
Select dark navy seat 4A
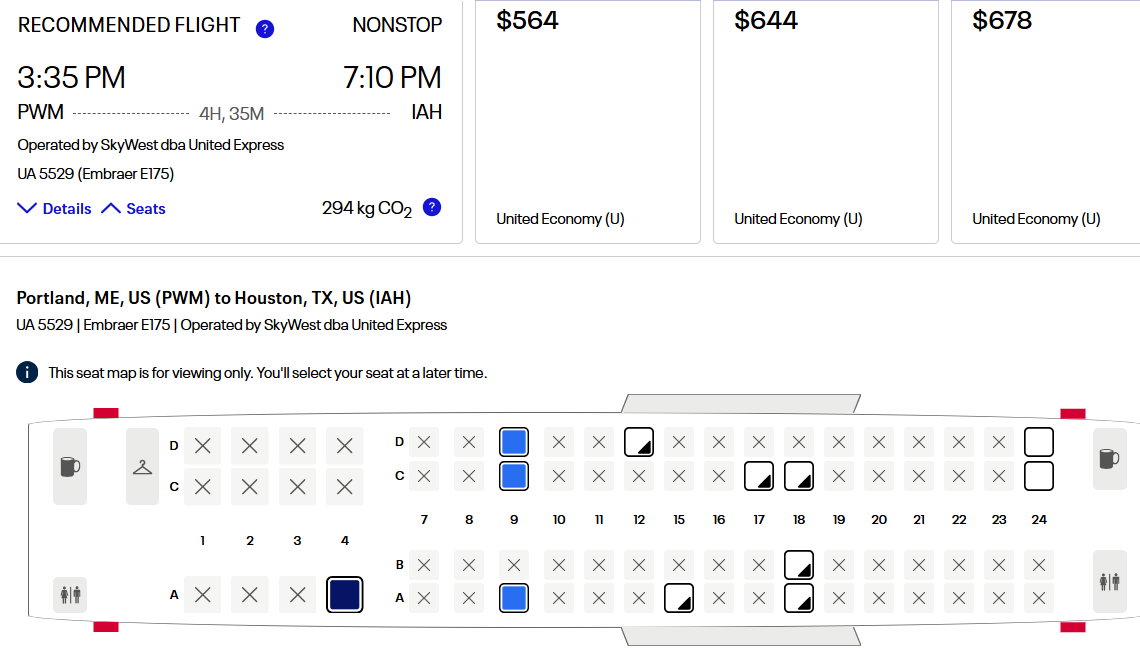click(345, 595)
